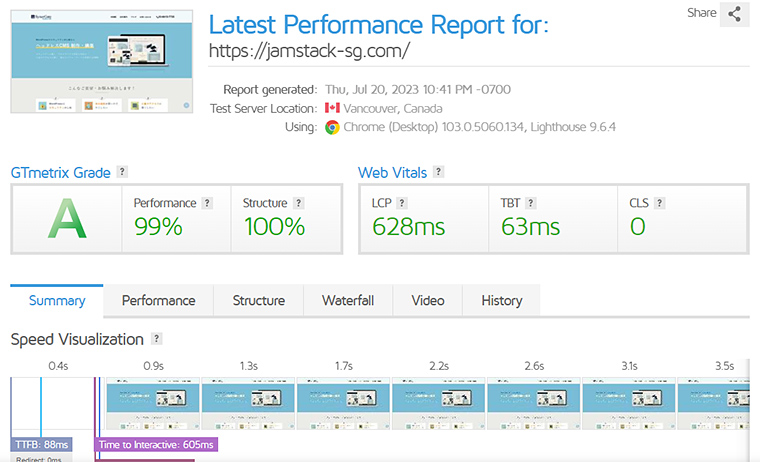760x462 pixels.
Task: Click the Canada flag icon
Action: (x=332, y=108)
